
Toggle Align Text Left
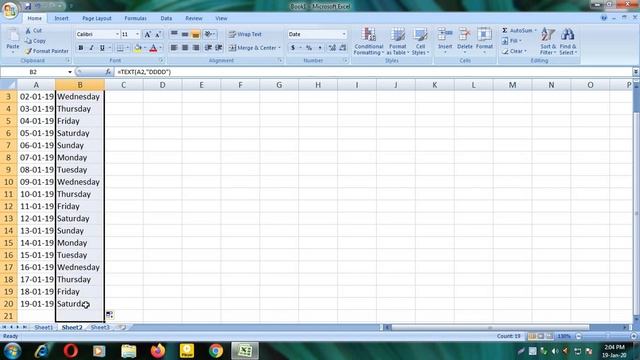click(x=174, y=48)
